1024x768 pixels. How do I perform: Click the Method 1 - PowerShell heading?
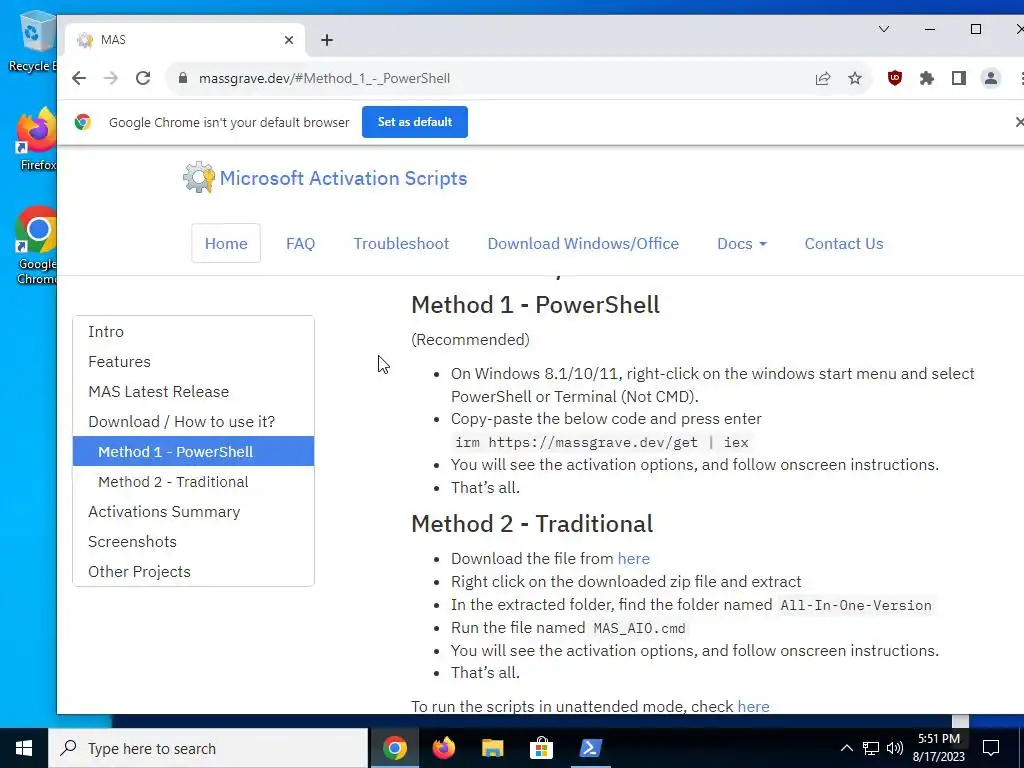(536, 305)
